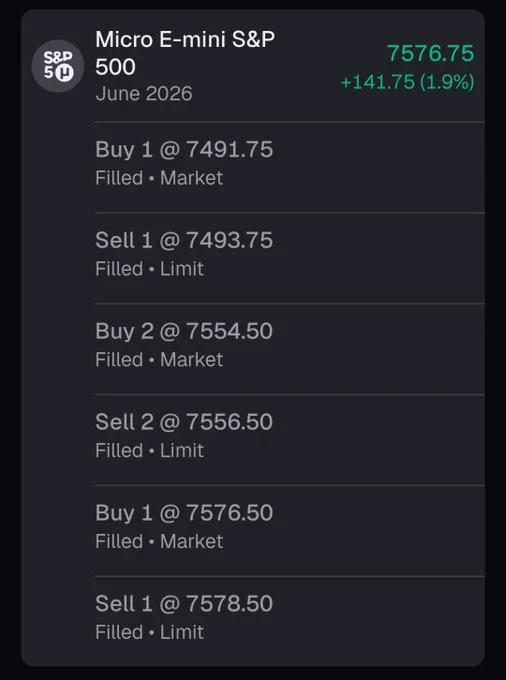Tap 'Market' type under Buy 2 @ 7554.50
The image size is (506, 680).
point(192,360)
